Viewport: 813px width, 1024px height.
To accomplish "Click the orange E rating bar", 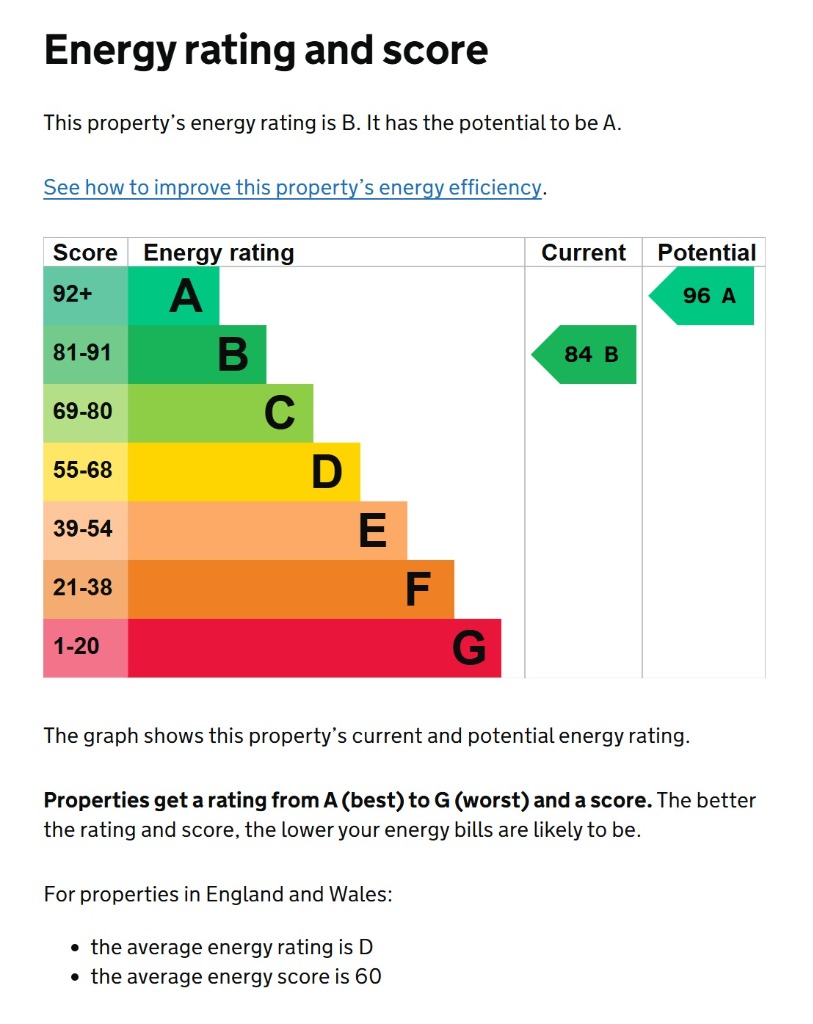I will (267, 530).
